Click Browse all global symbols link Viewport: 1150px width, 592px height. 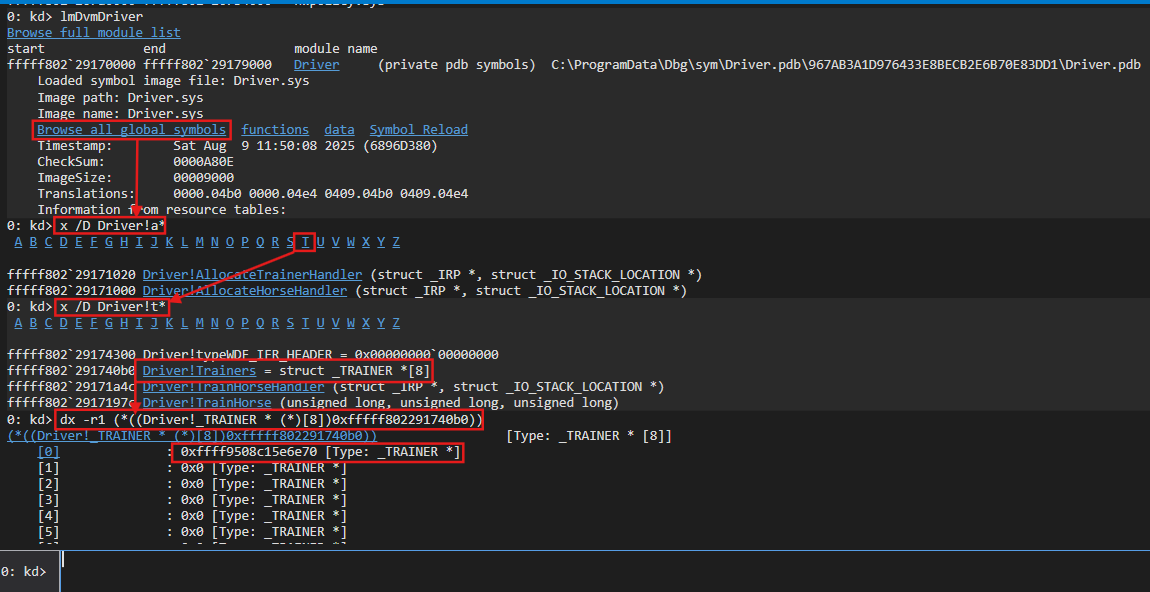pos(131,129)
